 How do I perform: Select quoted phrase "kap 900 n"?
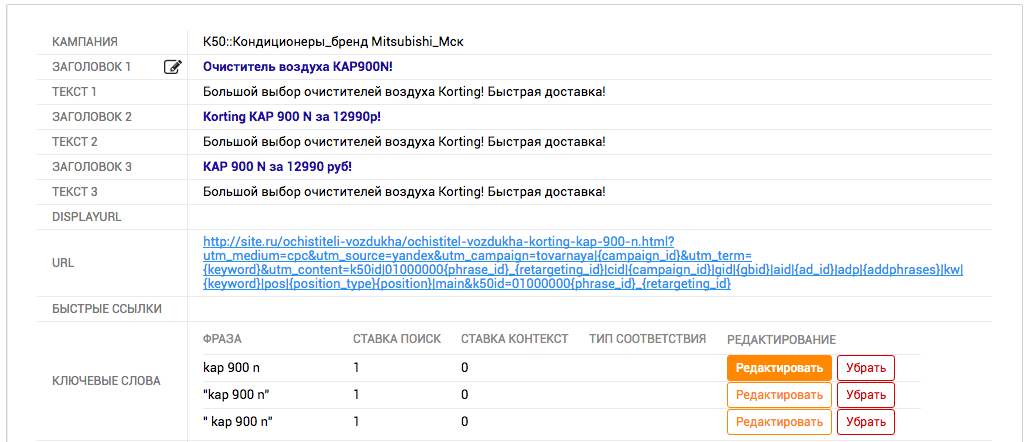pos(236,395)
